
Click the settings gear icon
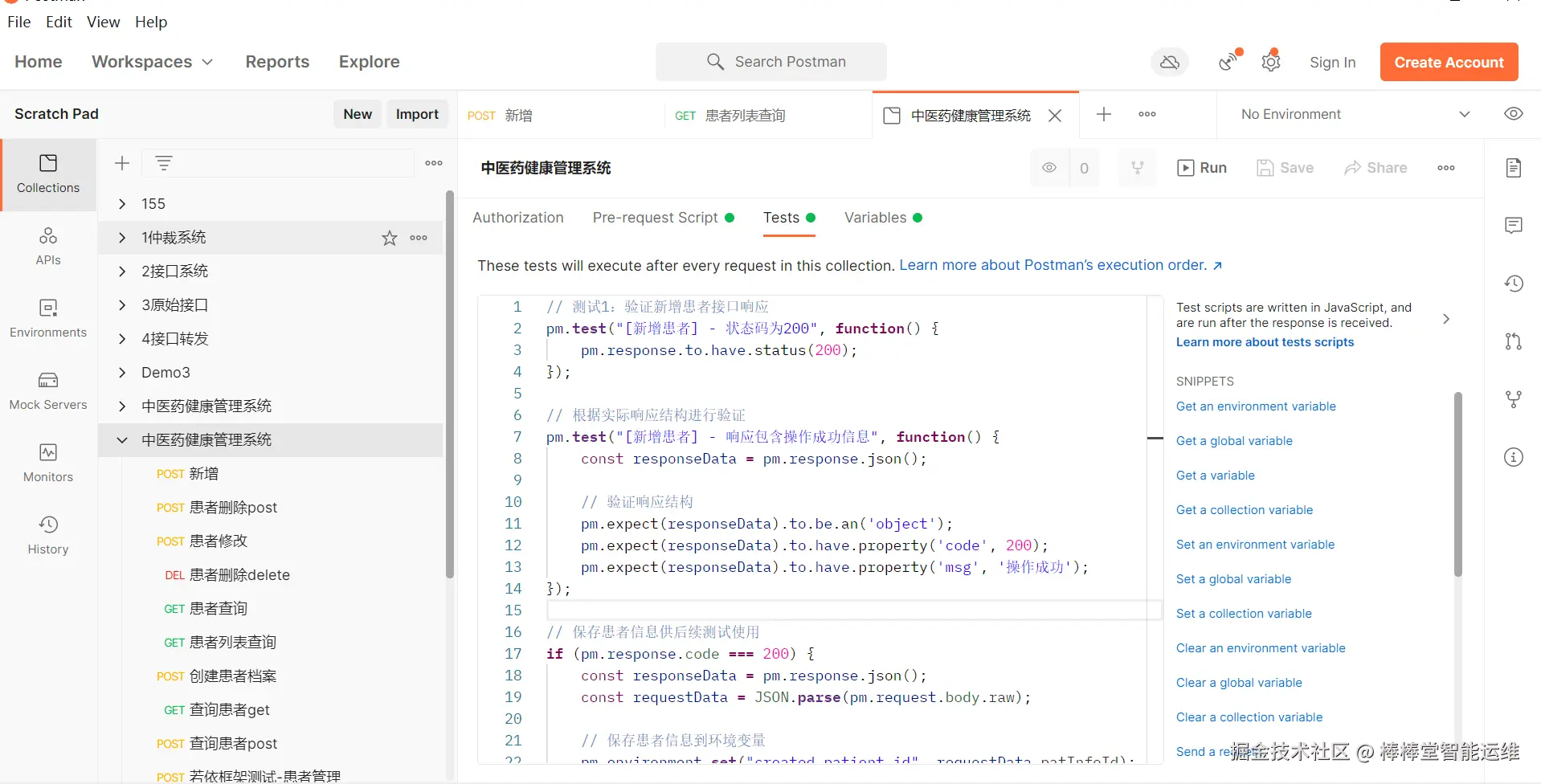point(1270,62)
